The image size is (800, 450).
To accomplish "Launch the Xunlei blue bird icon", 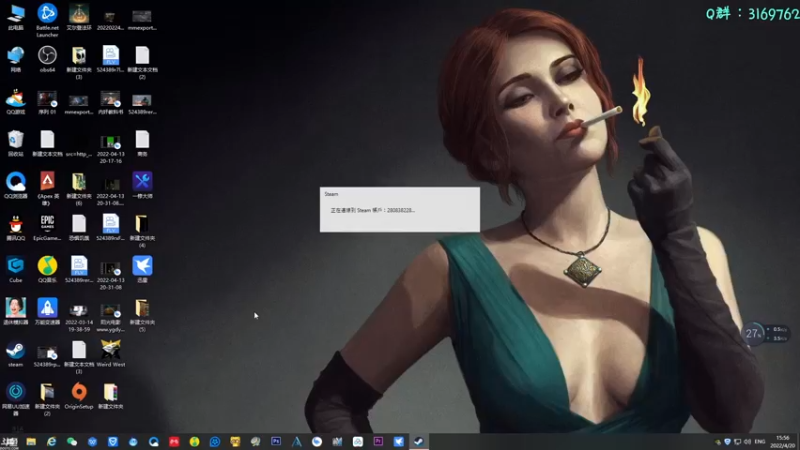I will point(142,269).
